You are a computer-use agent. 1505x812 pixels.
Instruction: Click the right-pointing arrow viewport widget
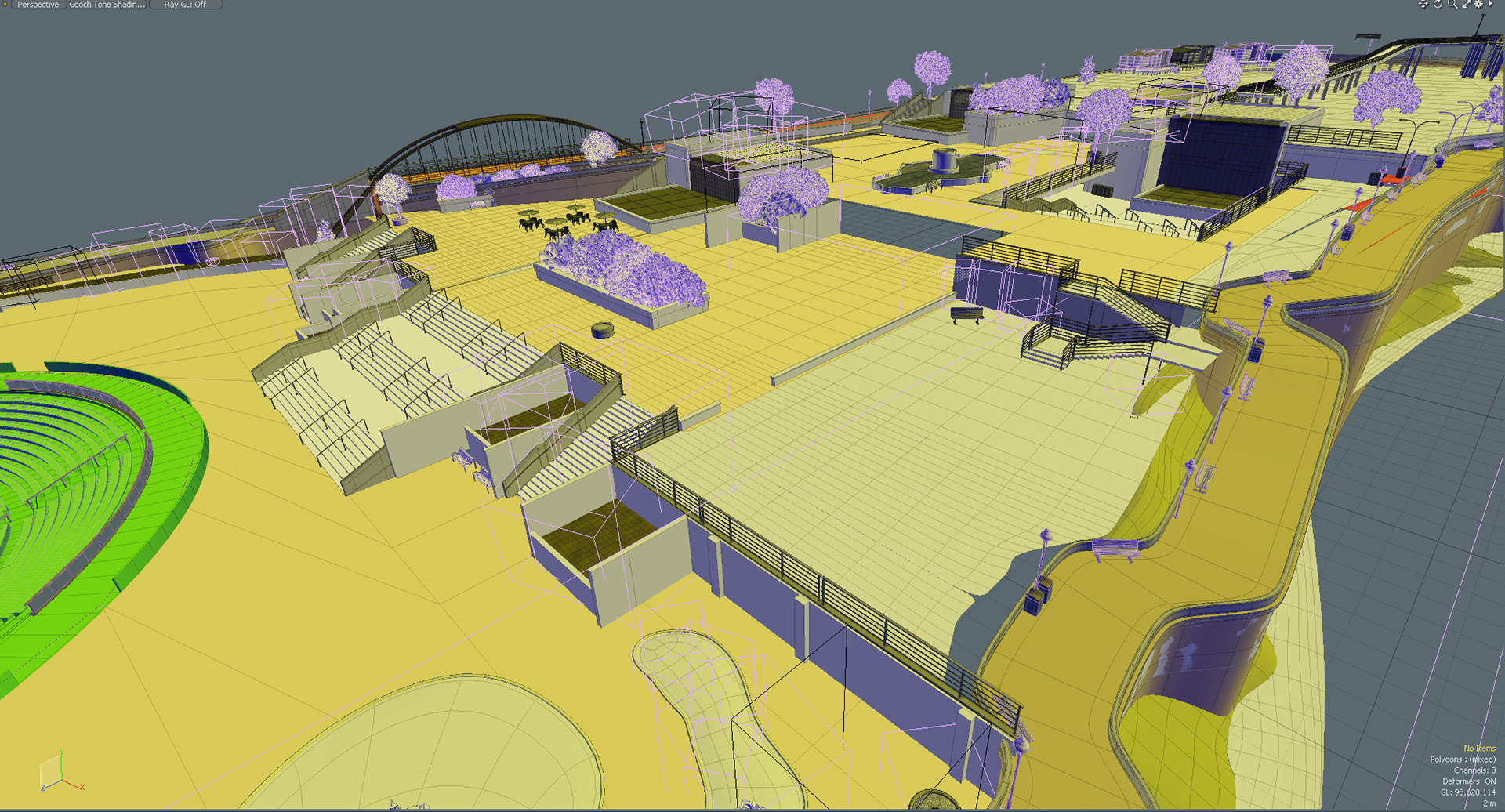[1490, 4]
